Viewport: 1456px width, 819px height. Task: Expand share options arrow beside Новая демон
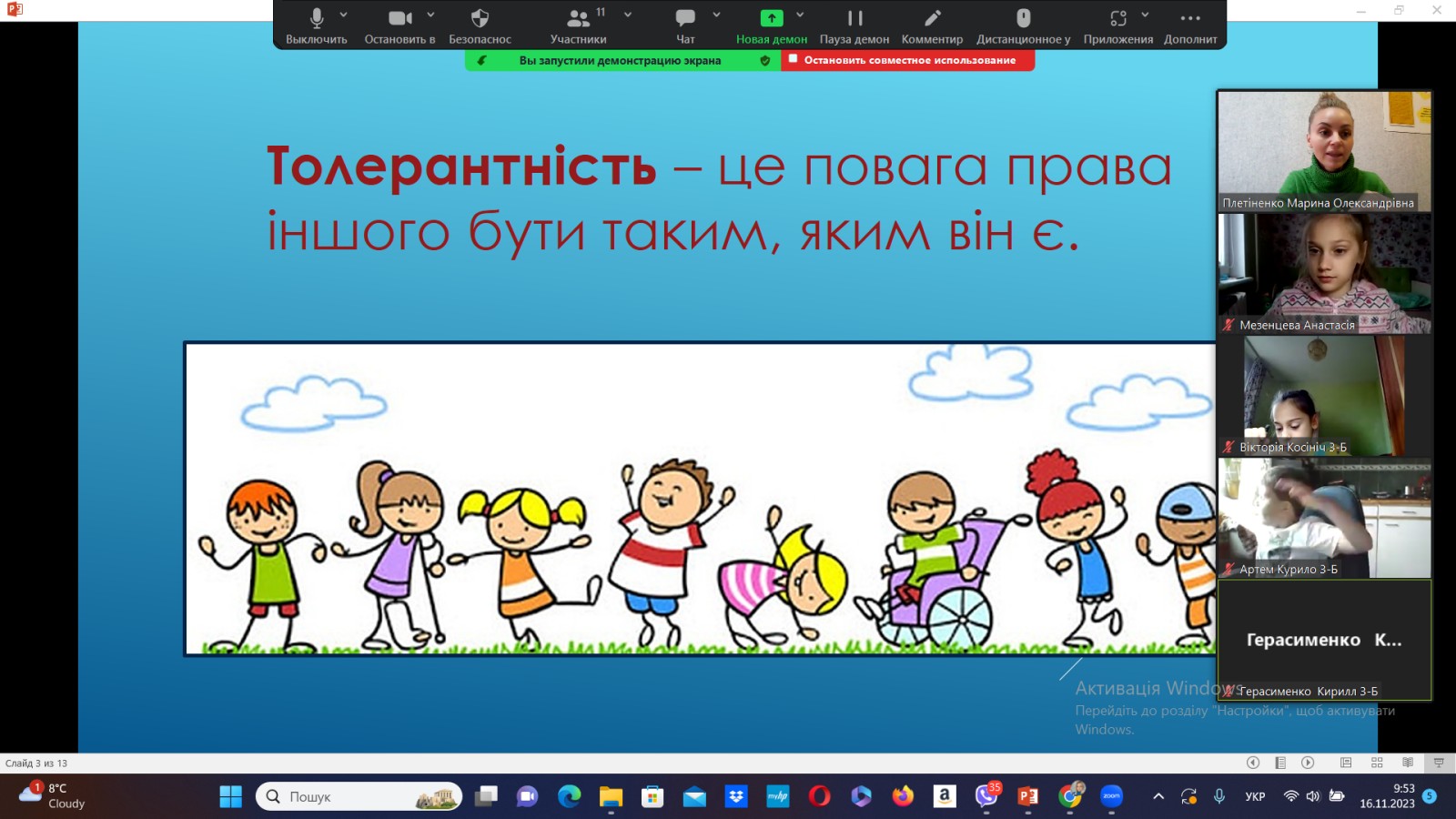pyautogui.click(x=800, y=15)
